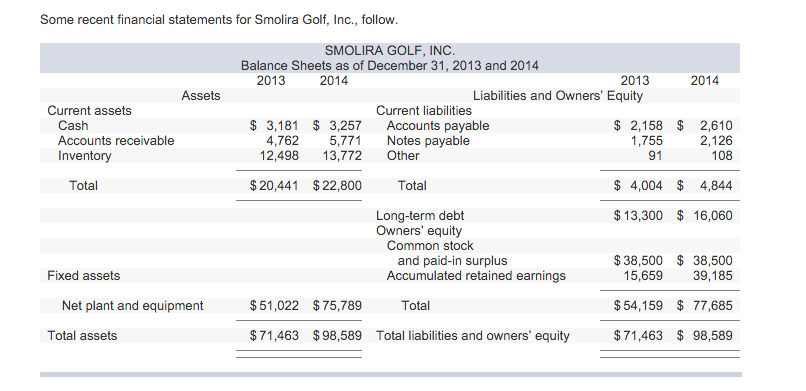This screenshot has width=806, height=391.
Task: Select Total liabilities and owners' equity label
Action: point(473,336)
